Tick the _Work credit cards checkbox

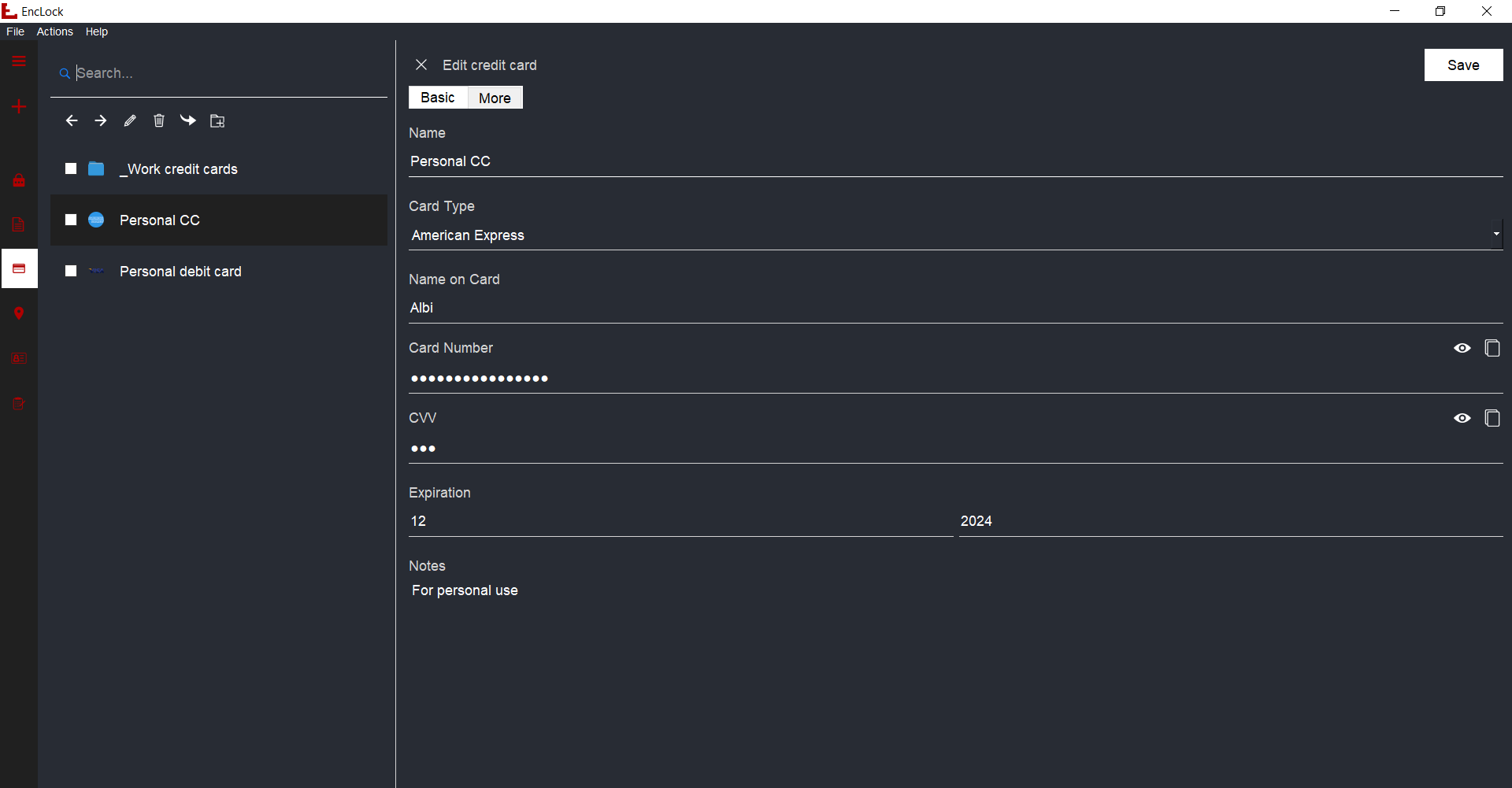(x=71, y=168)
